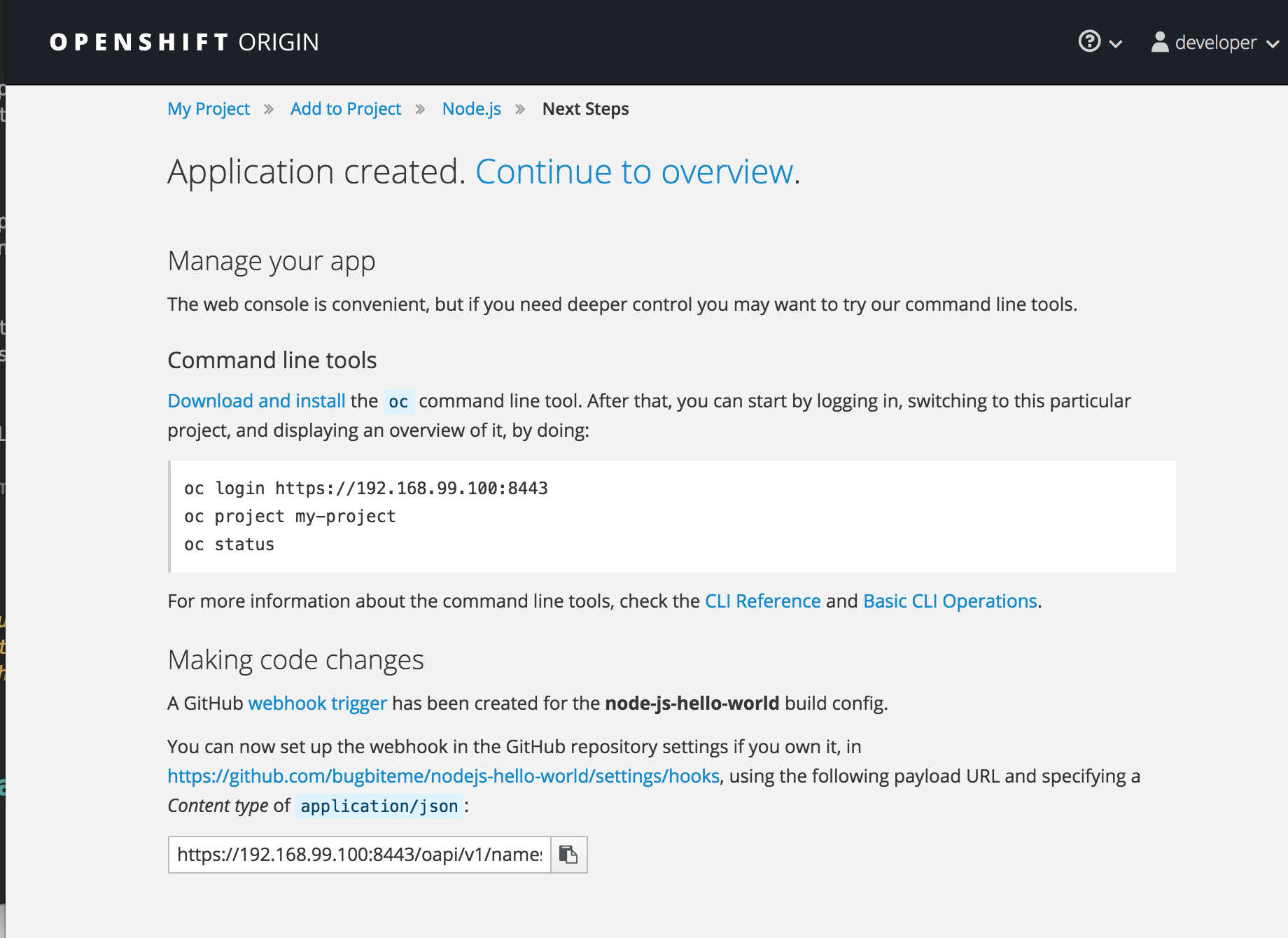Click the inline 'oc' code tag
This screenshot has width=1288, height=938.
[x=398, y=402]
